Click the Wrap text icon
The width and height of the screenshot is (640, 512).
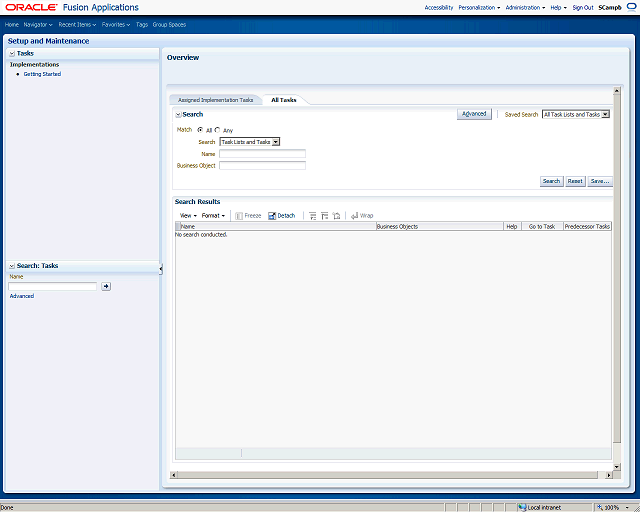(354, 216)
